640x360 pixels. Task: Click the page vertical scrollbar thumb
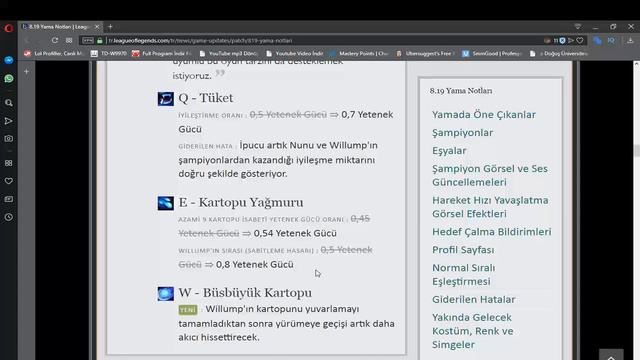click(x=637, y=151)
